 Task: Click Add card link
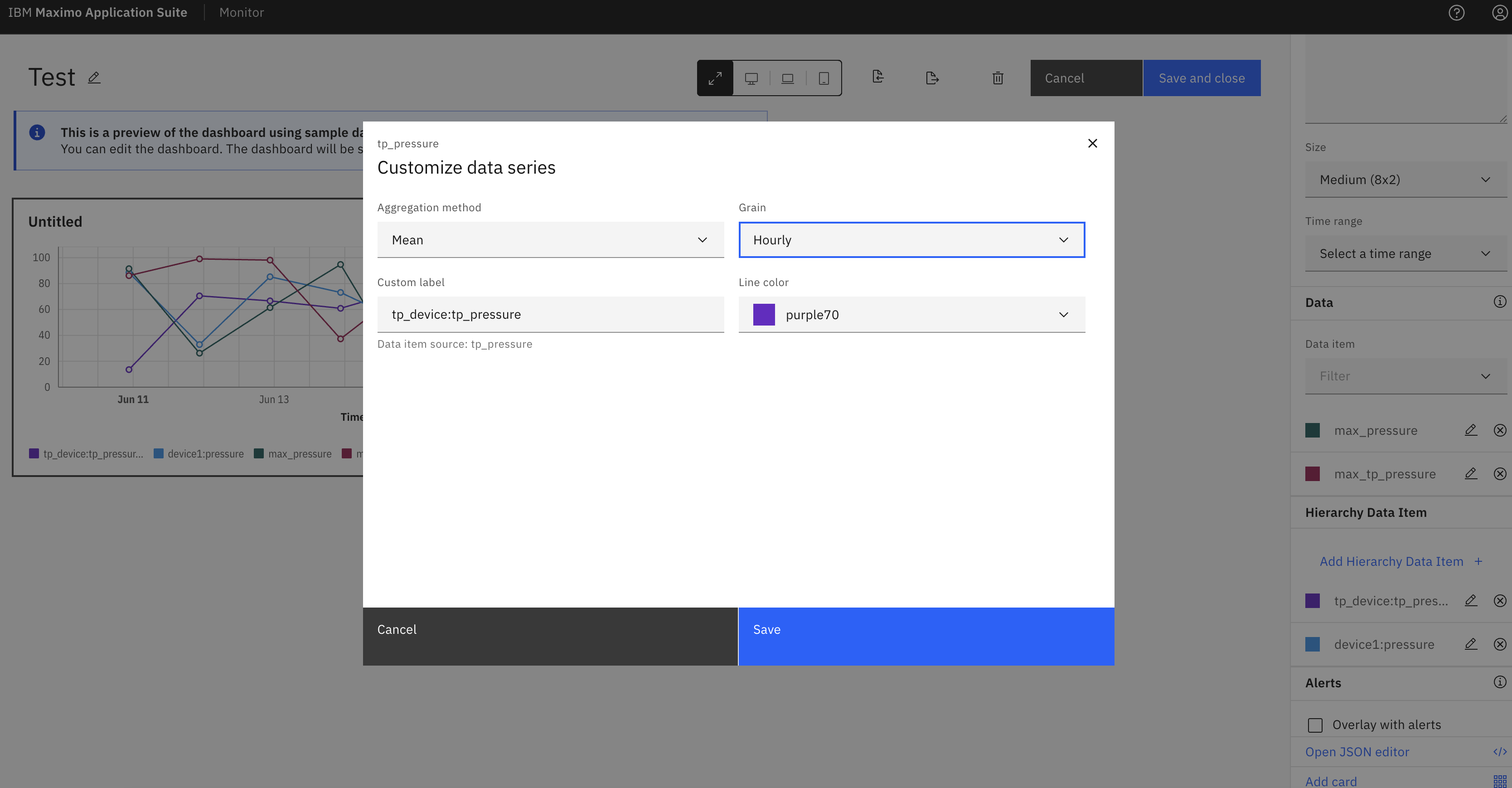(1331, 781)
